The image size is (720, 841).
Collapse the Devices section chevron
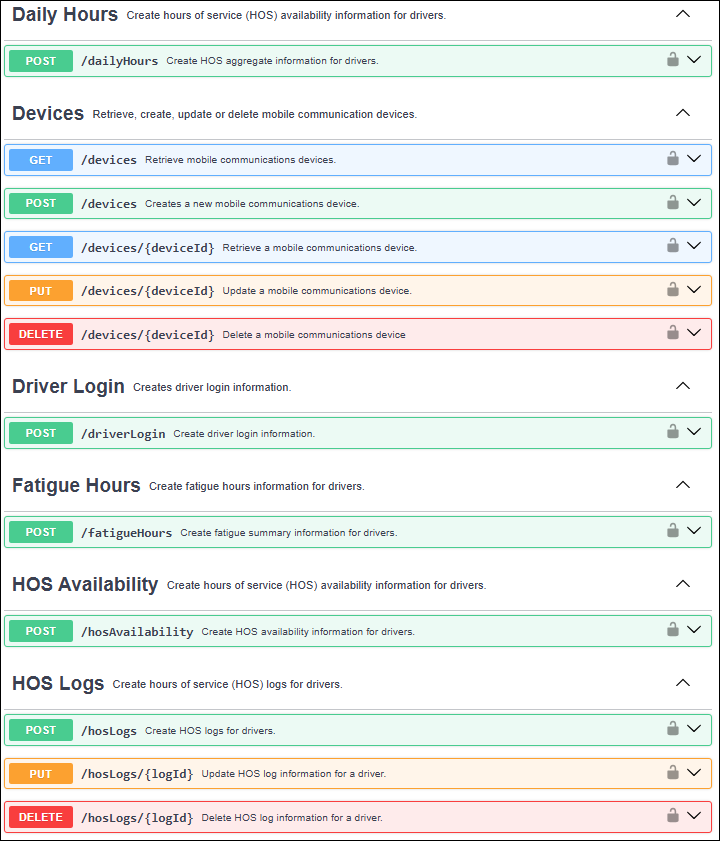pos(683,113)
